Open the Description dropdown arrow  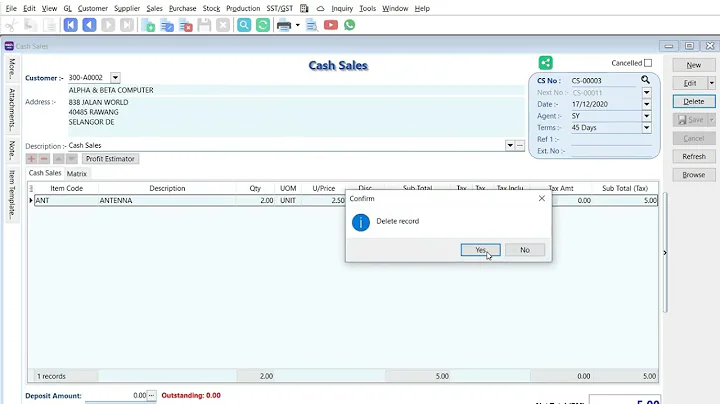(510, 146)
